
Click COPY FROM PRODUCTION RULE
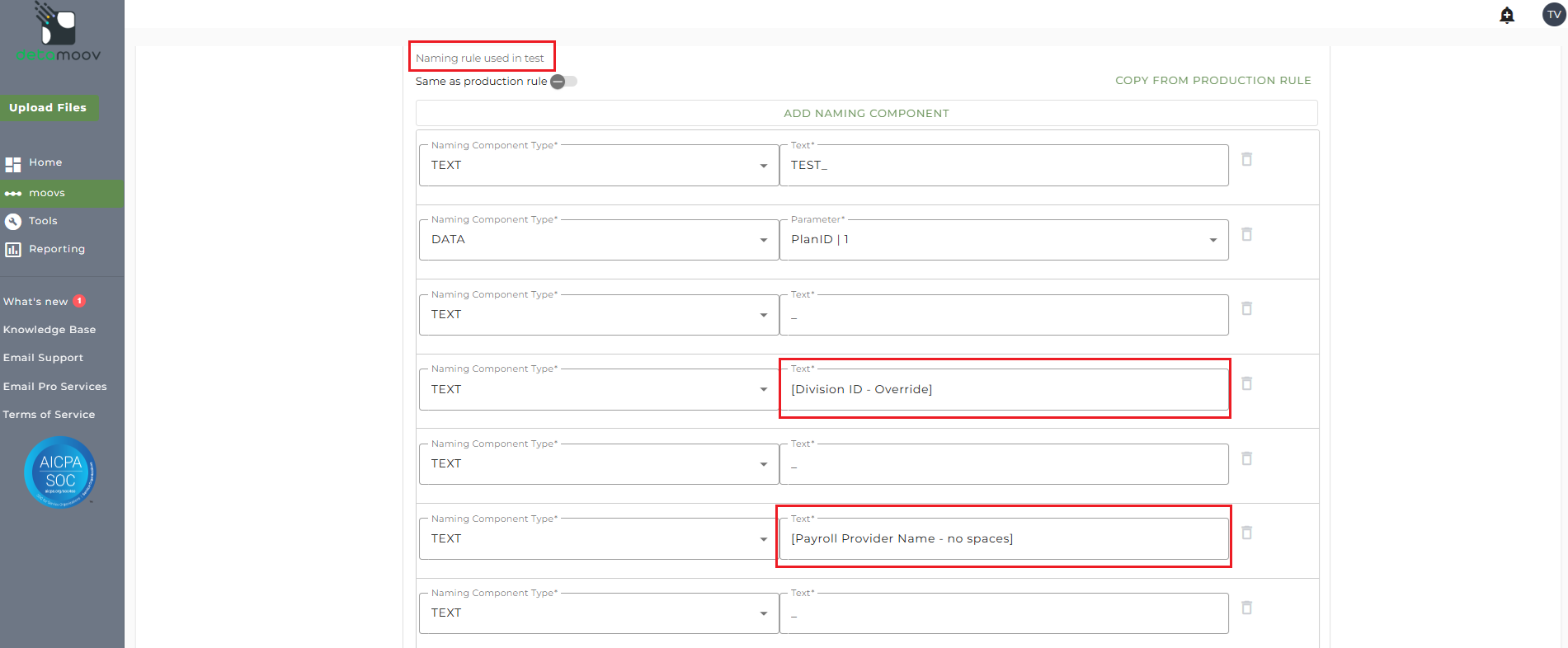point(1212,80)
